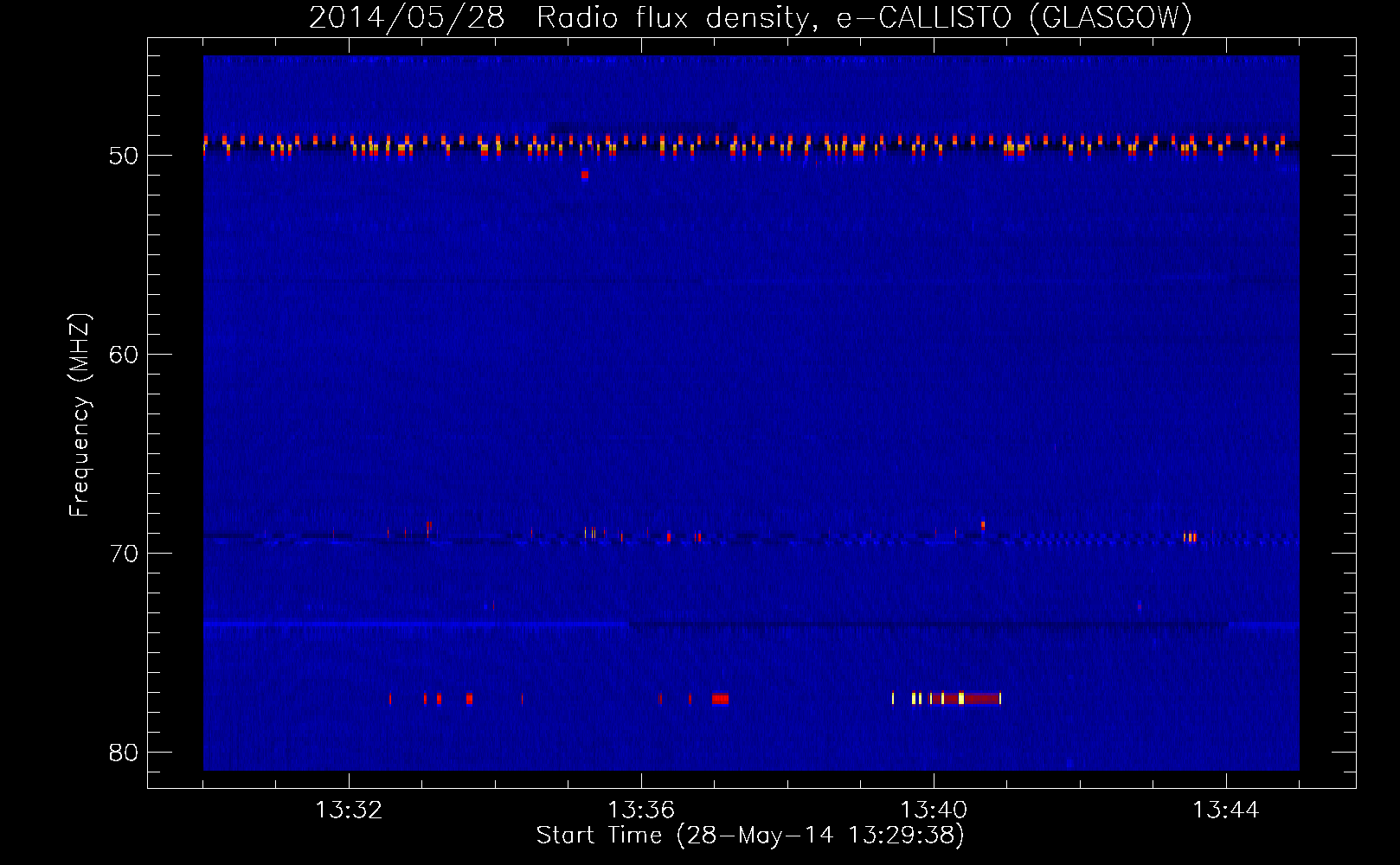Click the plot title "2014/05/28 Radio flux density, e-CALLISTO (GLASGOW)"
Screen dimensions: 1400x865
click(x=750, y=17)
